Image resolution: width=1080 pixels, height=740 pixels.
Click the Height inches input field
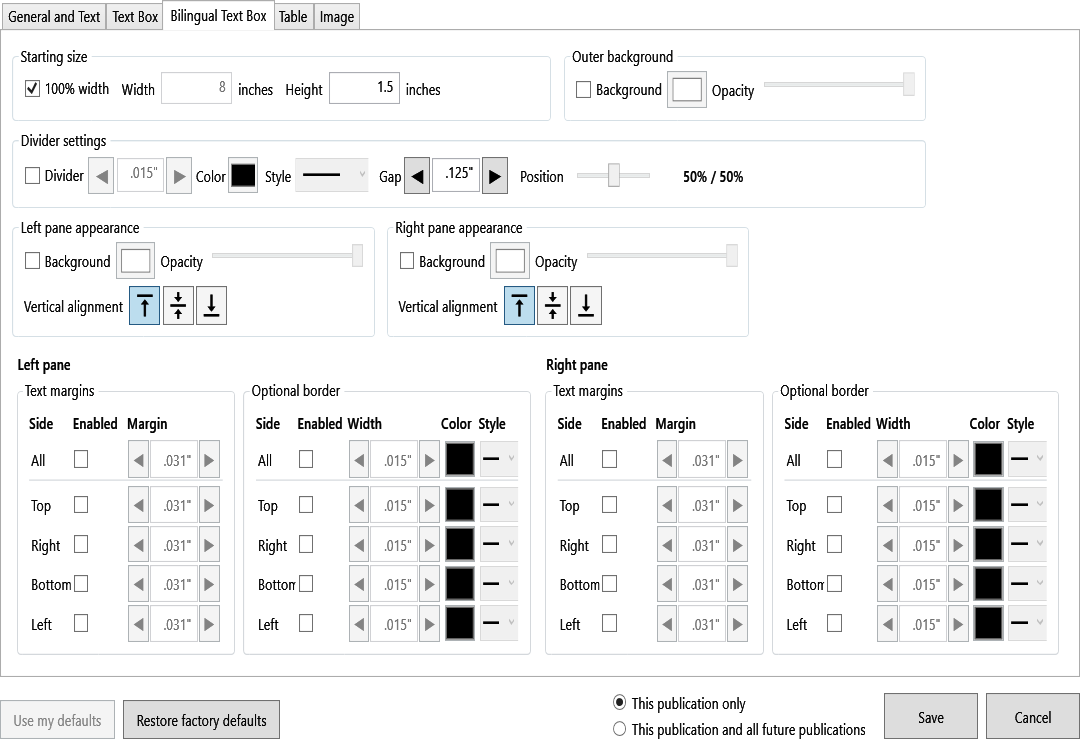(x=364, y=88)
